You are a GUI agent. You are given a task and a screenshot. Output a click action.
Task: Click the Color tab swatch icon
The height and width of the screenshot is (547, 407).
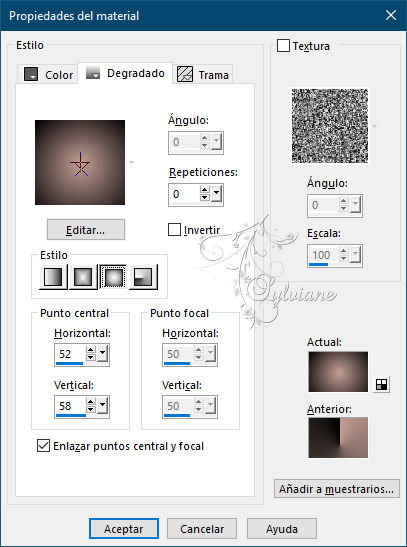pos(31,74)
